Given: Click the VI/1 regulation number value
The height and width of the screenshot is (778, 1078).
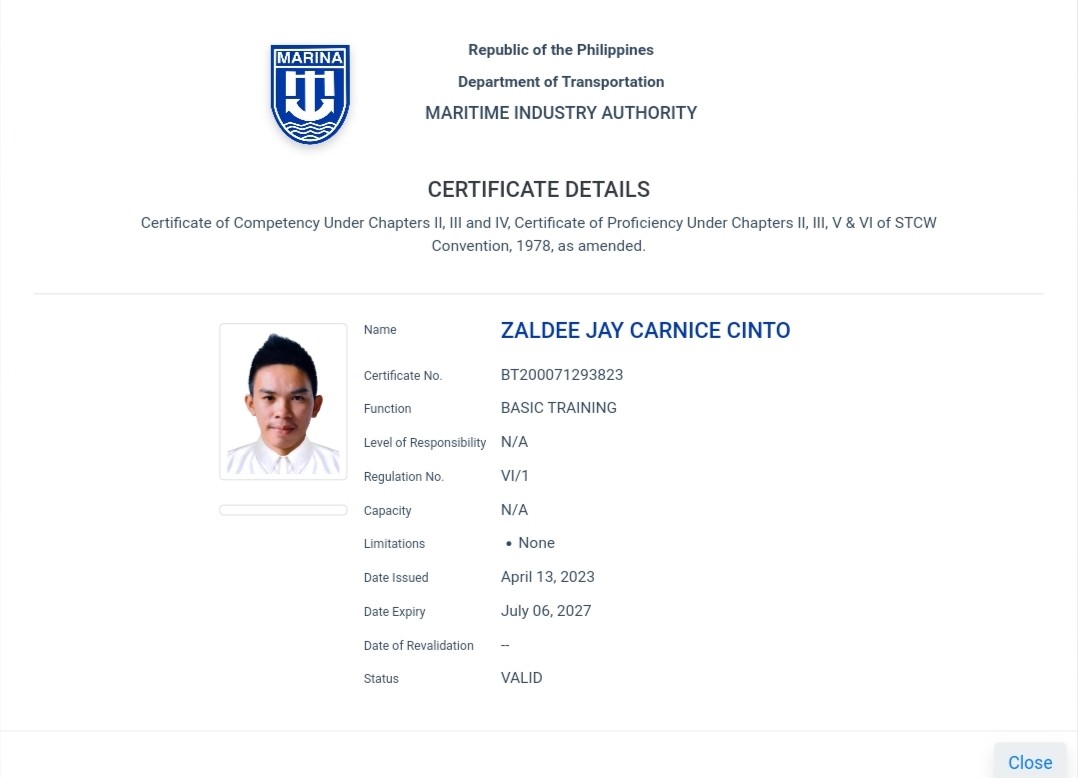Looking at the screenshot, I should click(x=515, y=476).
